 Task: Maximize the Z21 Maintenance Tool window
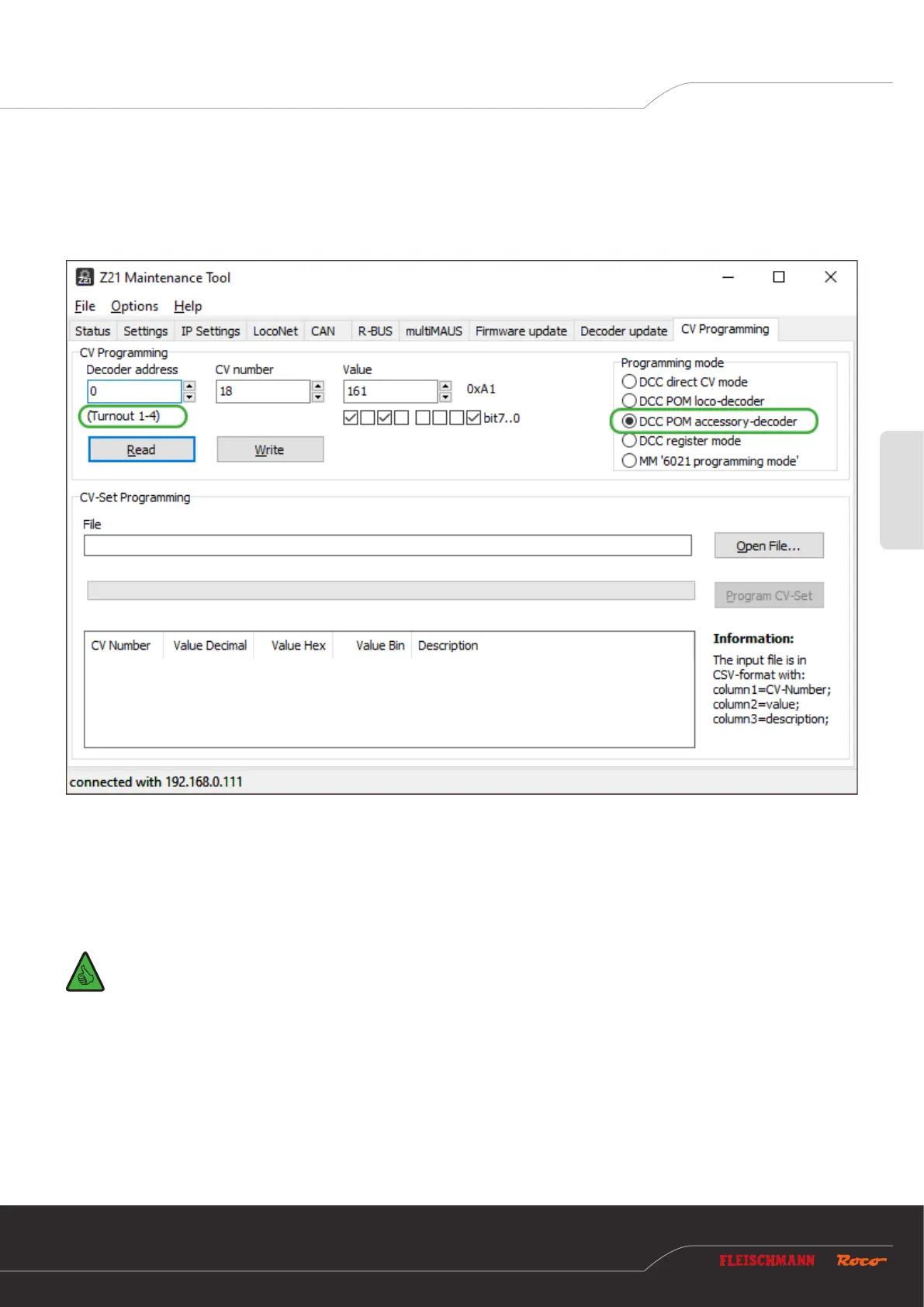(x=779, y=277)
